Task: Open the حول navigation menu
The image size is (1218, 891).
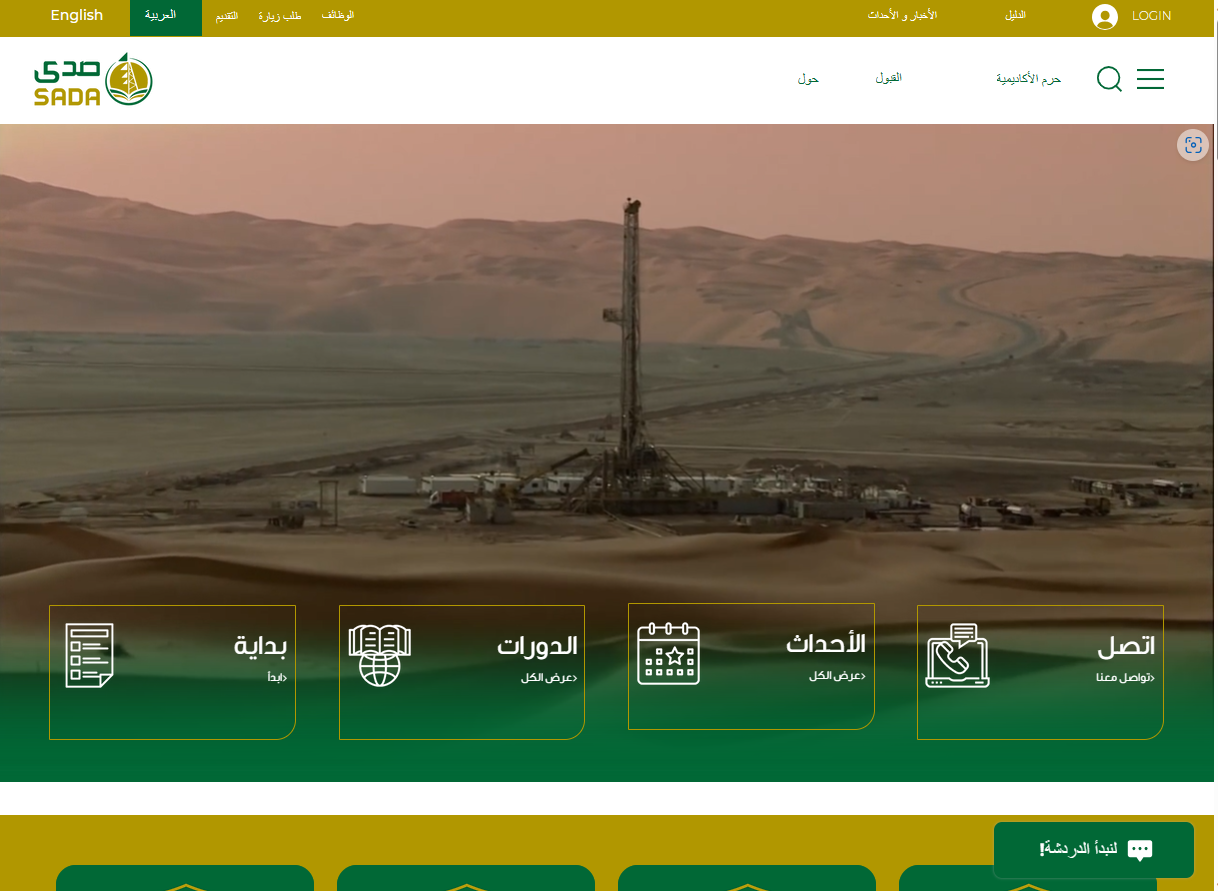Action: (x=808, y=79)
